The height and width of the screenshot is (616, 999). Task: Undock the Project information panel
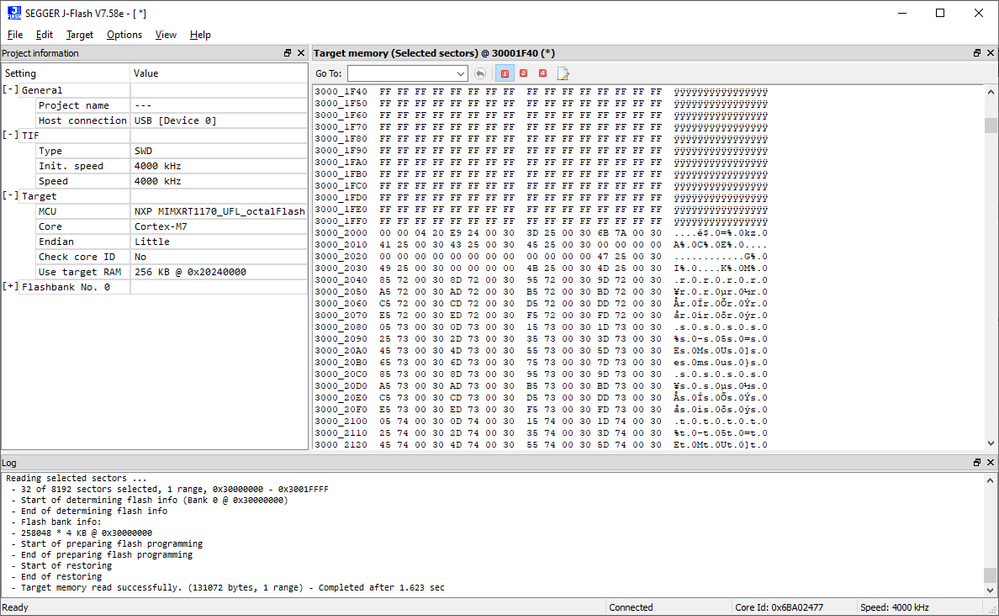point(287,54)
